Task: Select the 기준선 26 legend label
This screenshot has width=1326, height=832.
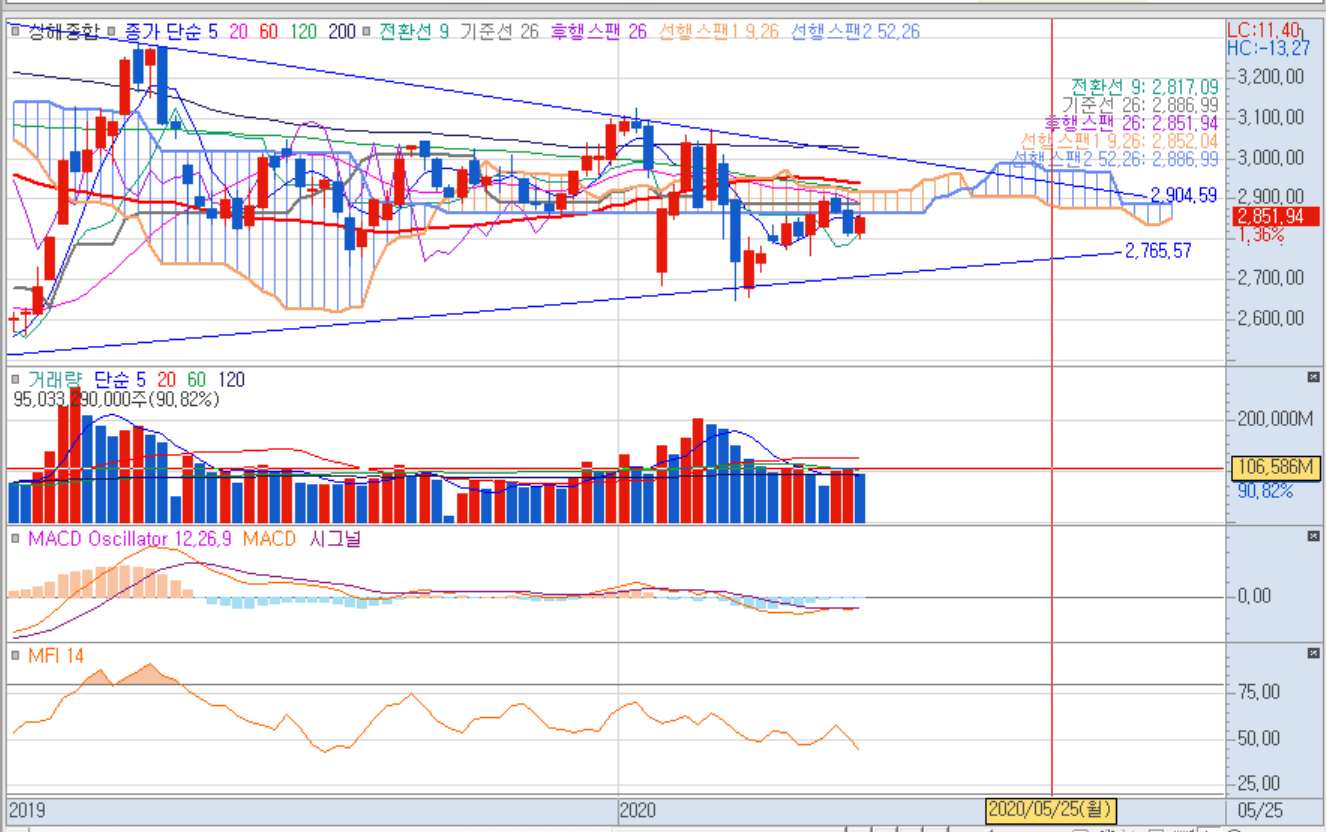Action: click(499, 33)
